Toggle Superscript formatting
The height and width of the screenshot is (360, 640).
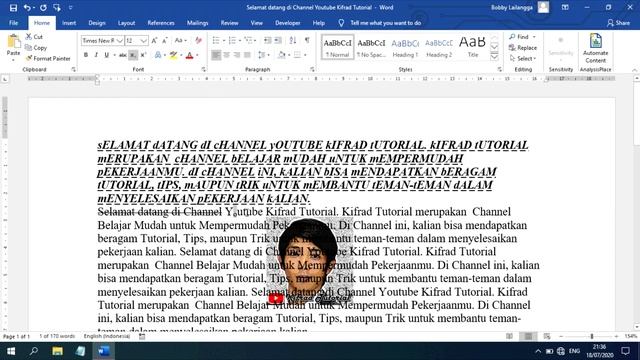click(143, 55)
